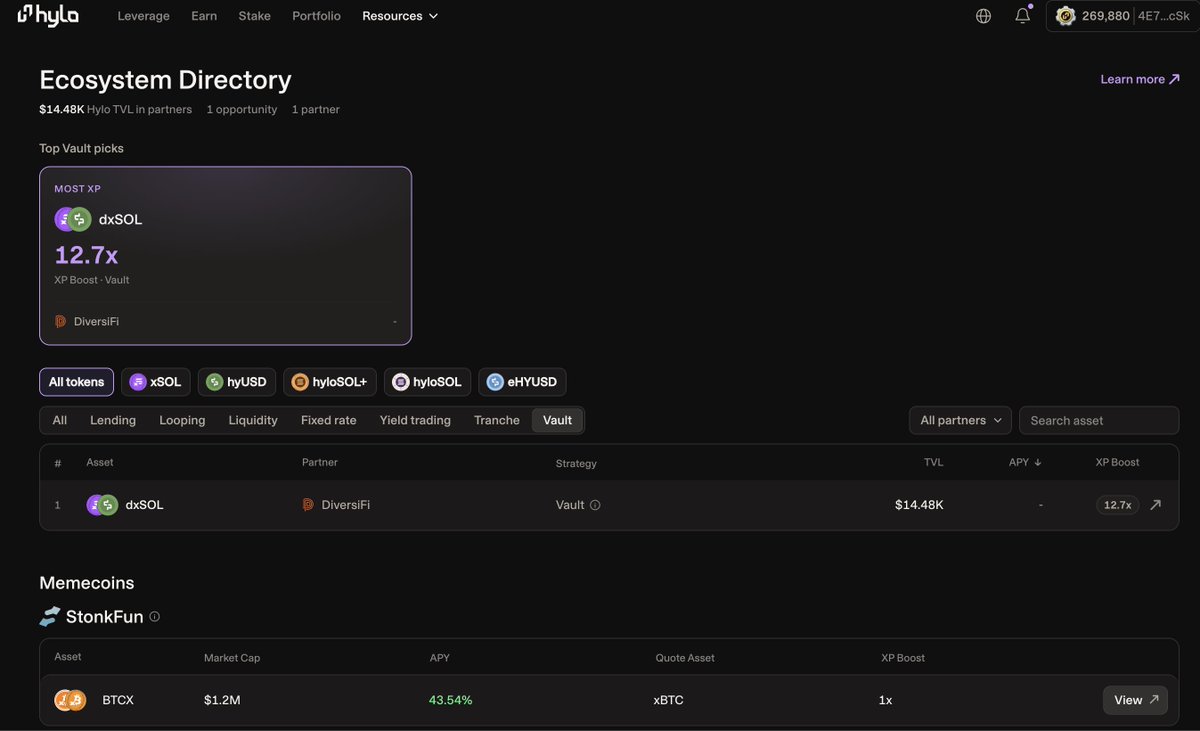
Task: Sort by the APY column arrow
Action: 1038,462
